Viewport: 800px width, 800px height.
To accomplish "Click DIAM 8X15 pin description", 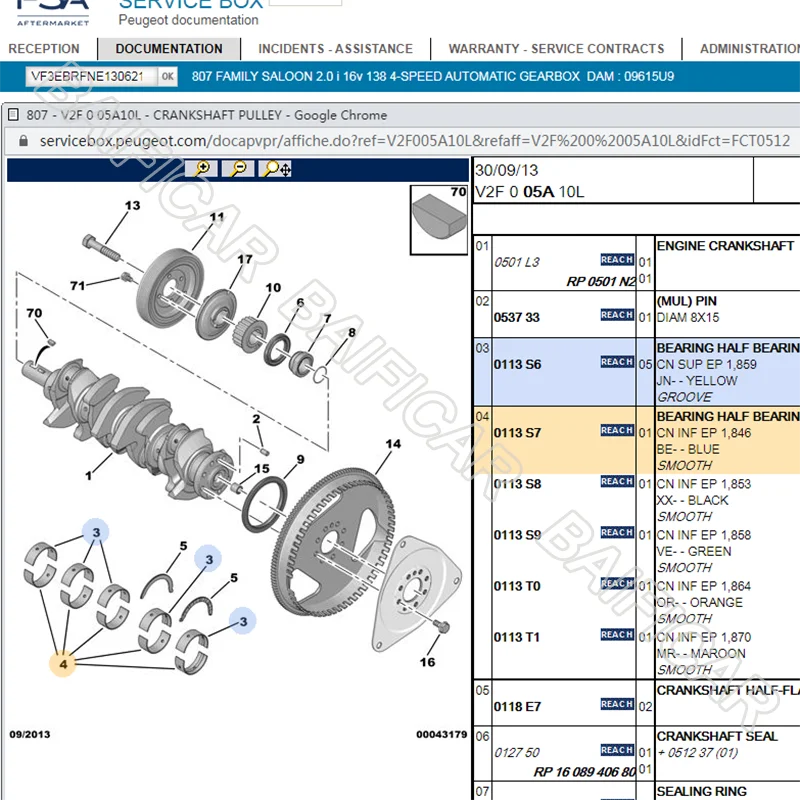I will coord(688,317).
